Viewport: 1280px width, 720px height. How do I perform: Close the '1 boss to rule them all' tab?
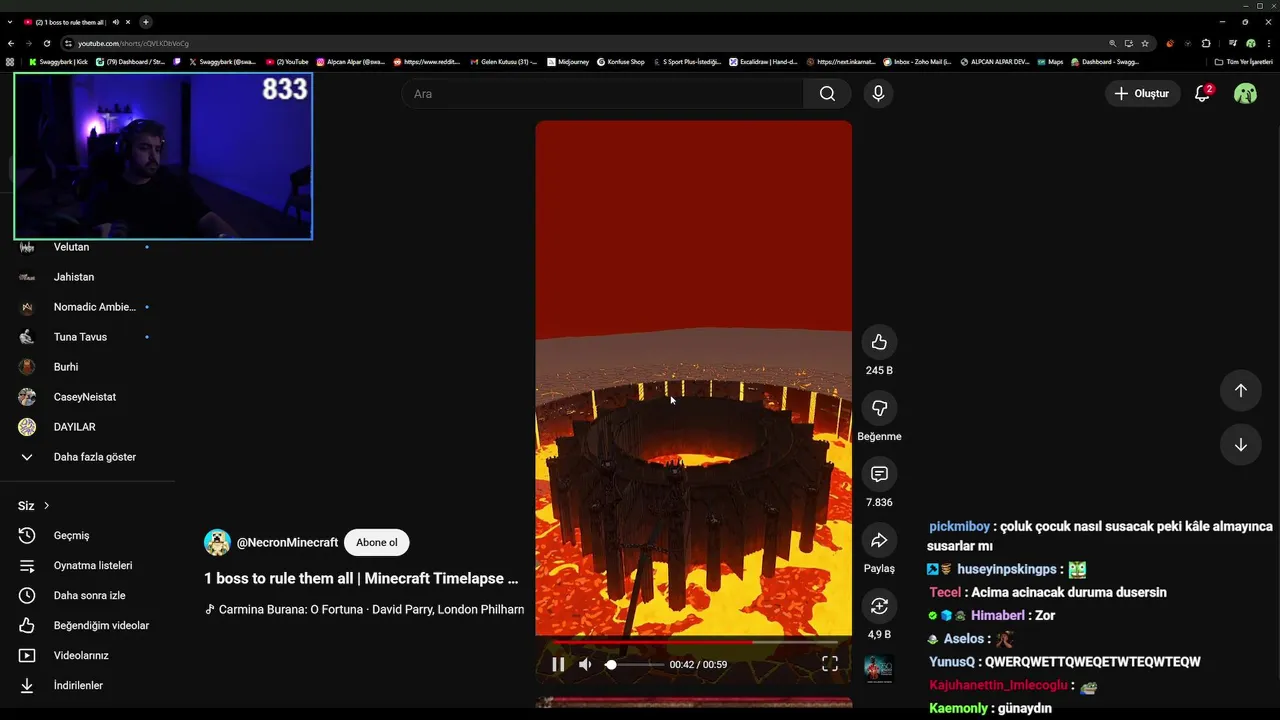click(128, 22)
